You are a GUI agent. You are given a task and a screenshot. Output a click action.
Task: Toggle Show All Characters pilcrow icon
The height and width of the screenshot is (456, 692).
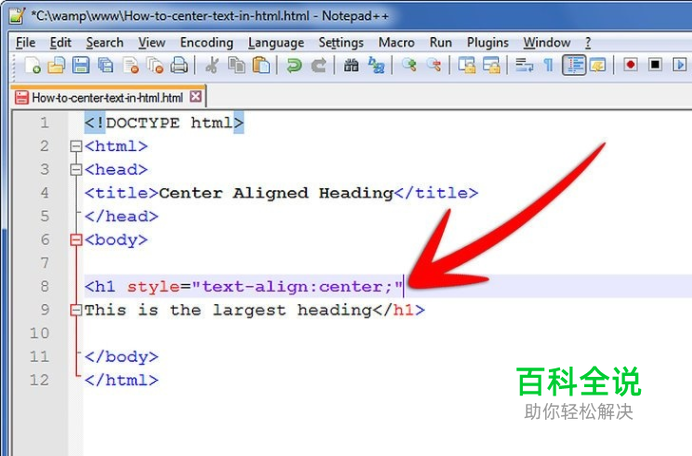pyautogui.click(x=549, y=65)
